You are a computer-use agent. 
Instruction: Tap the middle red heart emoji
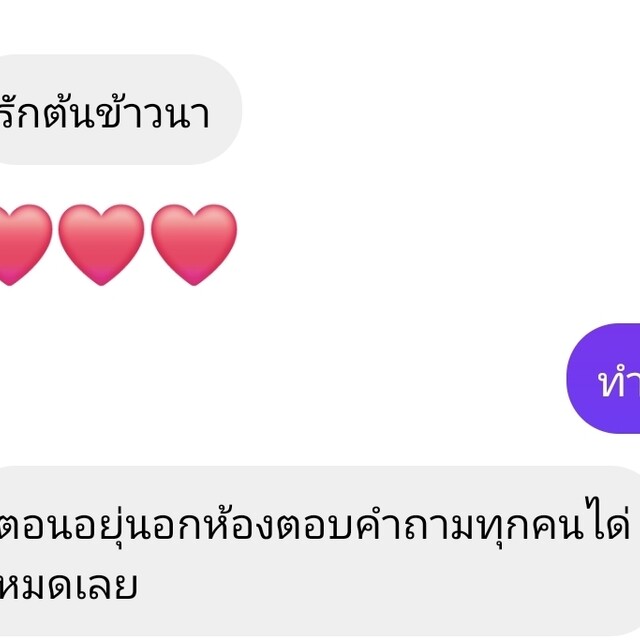pos(102,245)
